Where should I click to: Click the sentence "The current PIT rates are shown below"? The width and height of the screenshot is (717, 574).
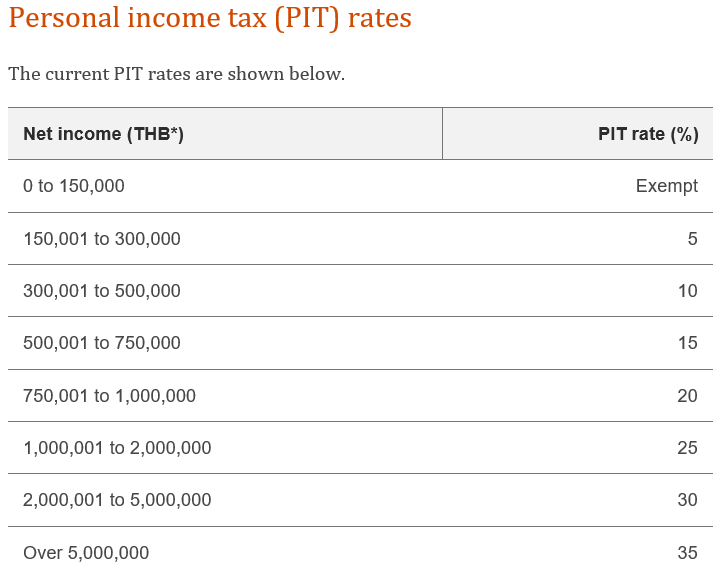(x=176, y=74)
